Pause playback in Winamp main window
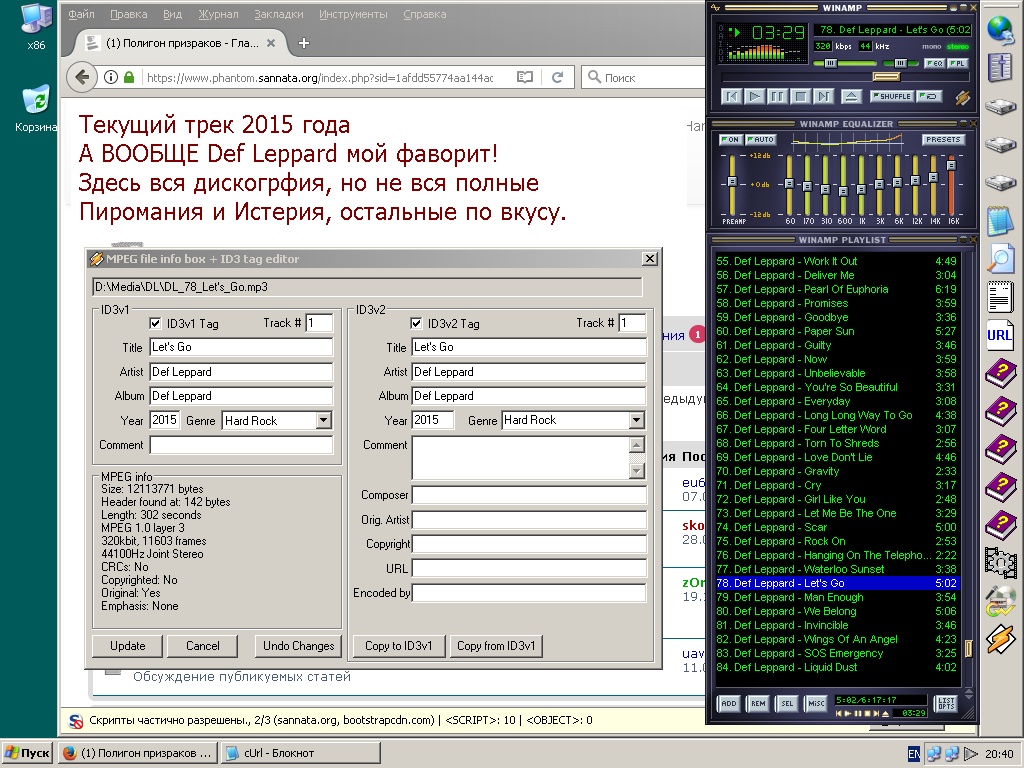 coord(777,97)
